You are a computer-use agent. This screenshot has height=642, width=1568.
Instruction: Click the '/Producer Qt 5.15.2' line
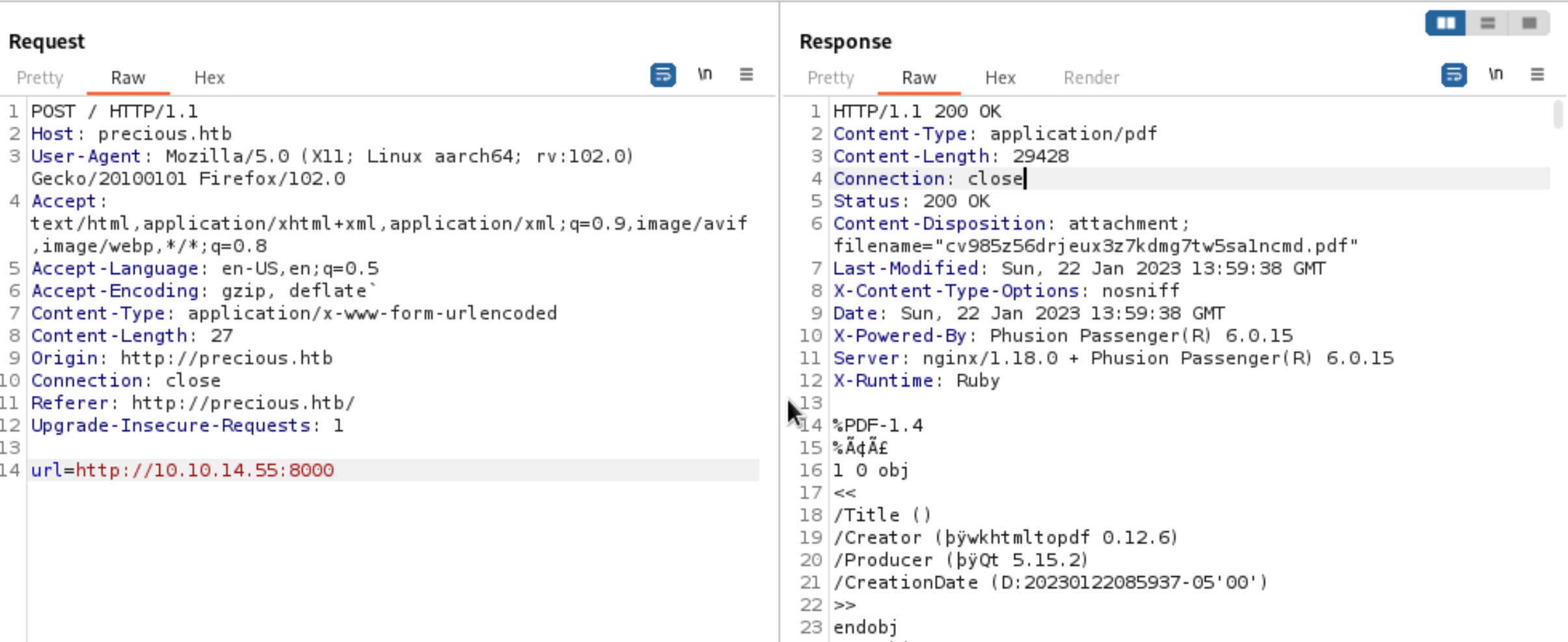tap(961, 560)
